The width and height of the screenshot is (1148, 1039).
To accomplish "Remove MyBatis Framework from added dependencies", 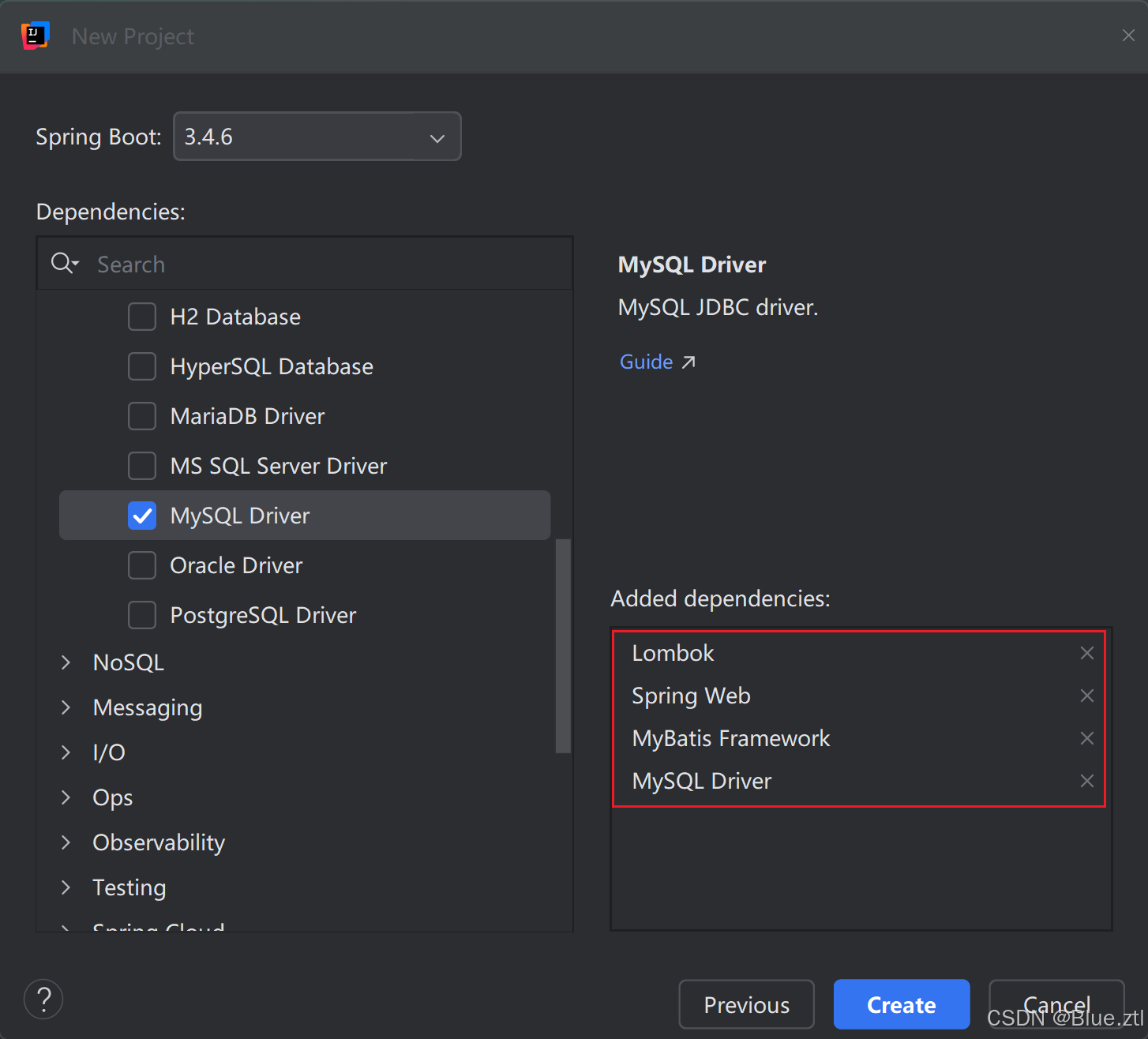I will (x=1087, y=738).
